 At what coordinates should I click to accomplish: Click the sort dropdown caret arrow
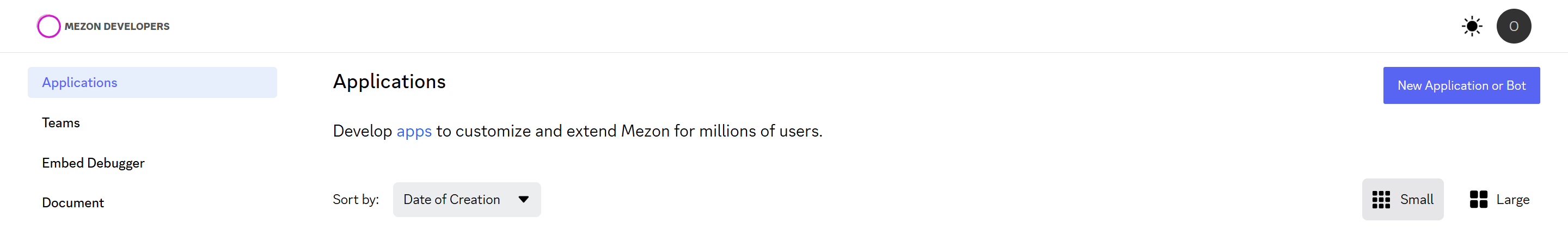523,200
